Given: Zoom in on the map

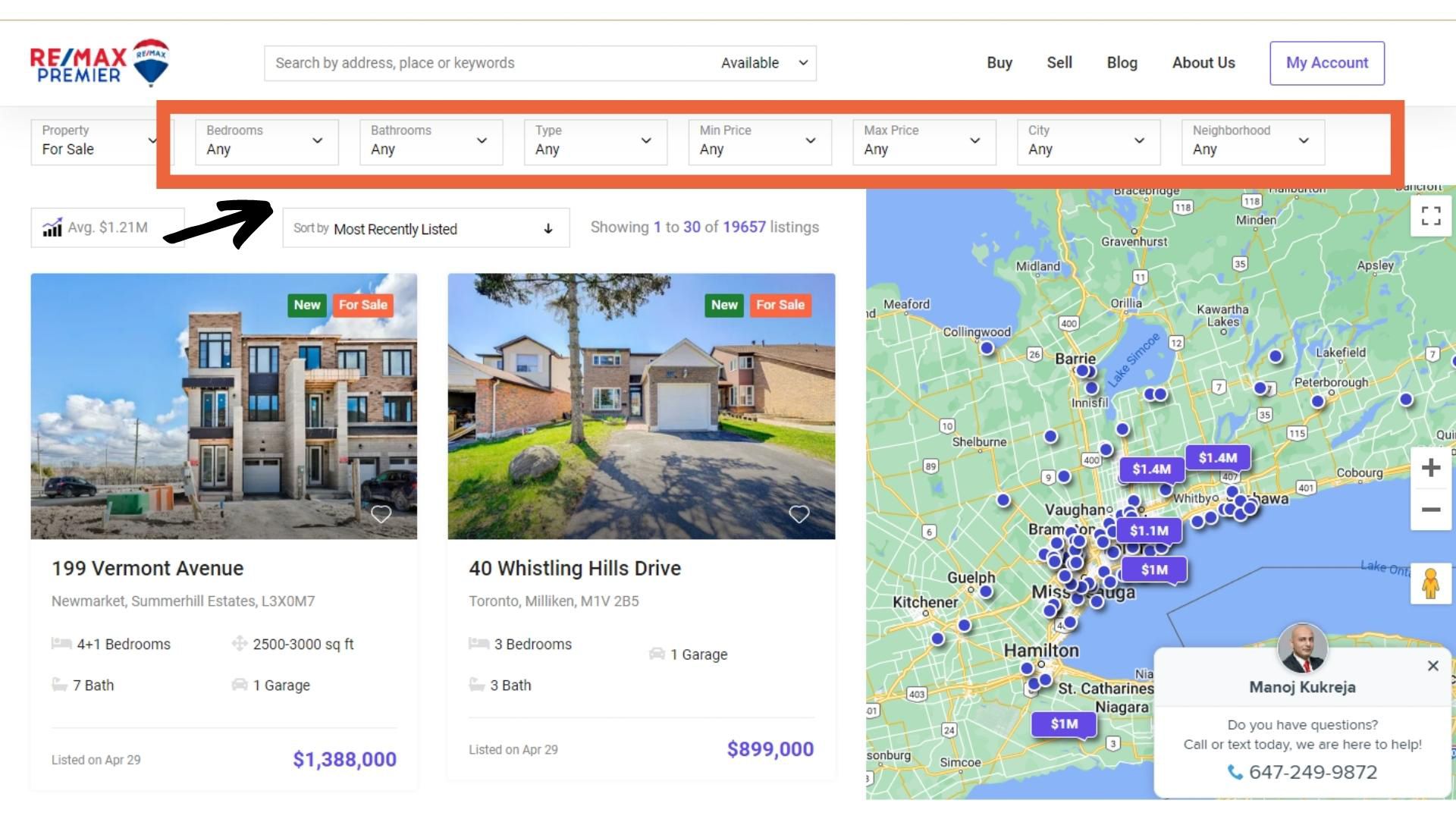Looking at the screenshot, I should coord(1431,468).
